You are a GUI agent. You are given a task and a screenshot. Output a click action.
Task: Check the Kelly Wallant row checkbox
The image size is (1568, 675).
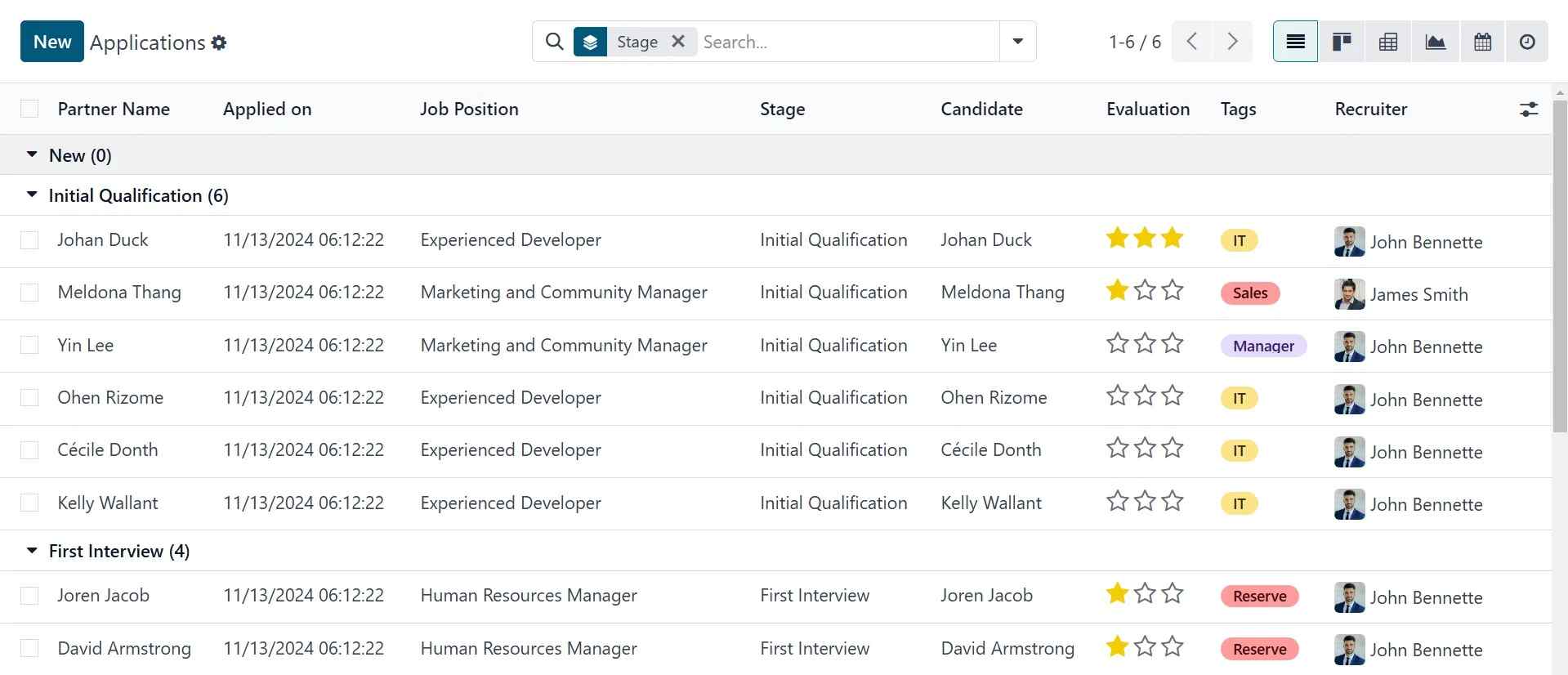point(29,503)
